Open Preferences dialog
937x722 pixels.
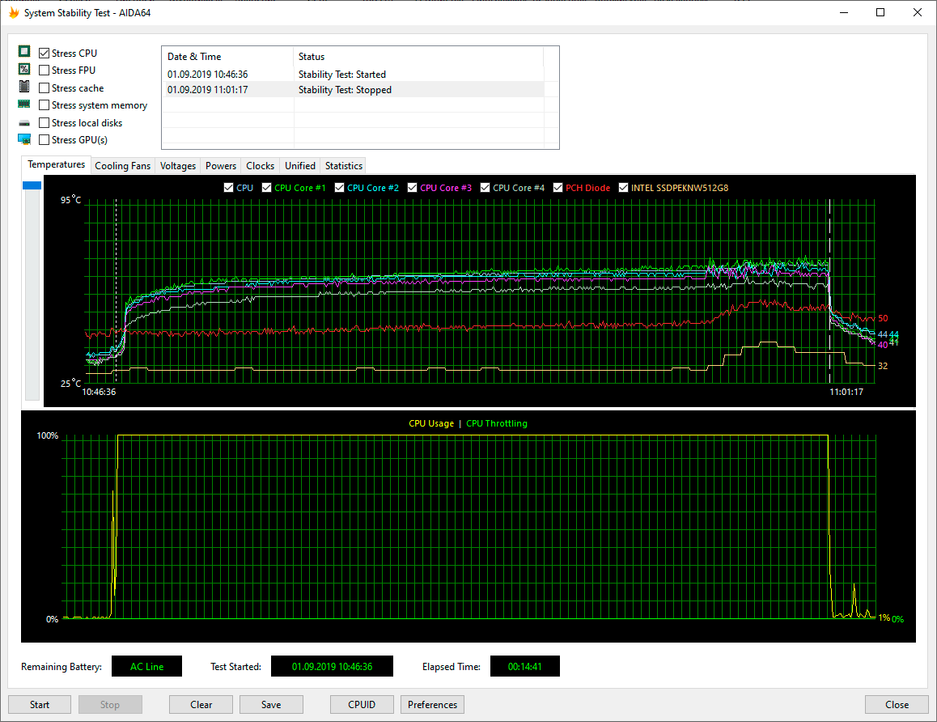tap(432, 704)
